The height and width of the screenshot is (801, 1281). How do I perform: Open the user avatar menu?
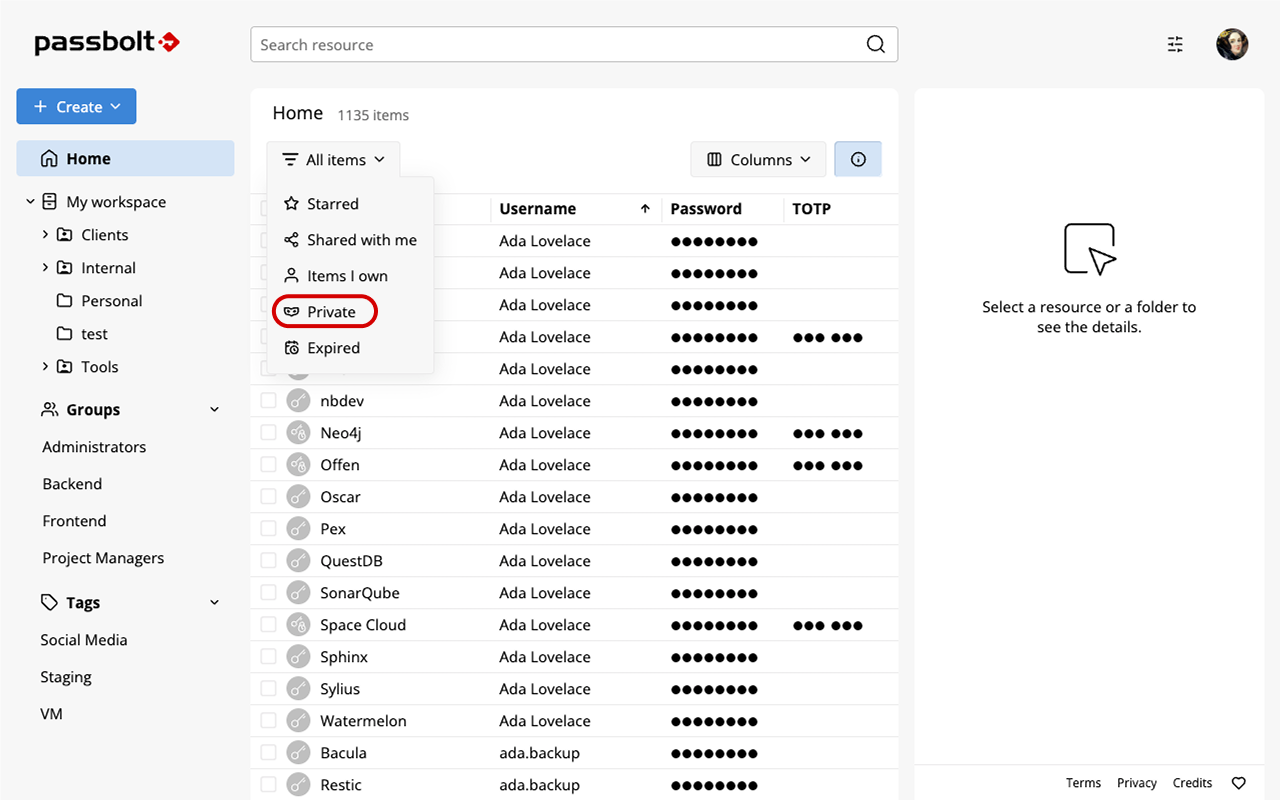point(1232,44)
